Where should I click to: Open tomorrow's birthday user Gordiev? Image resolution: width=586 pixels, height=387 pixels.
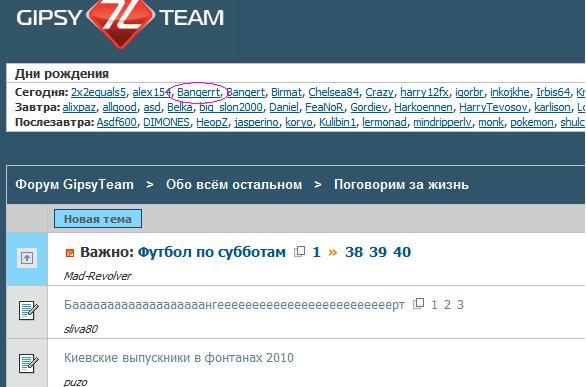[x=369, y=108]
